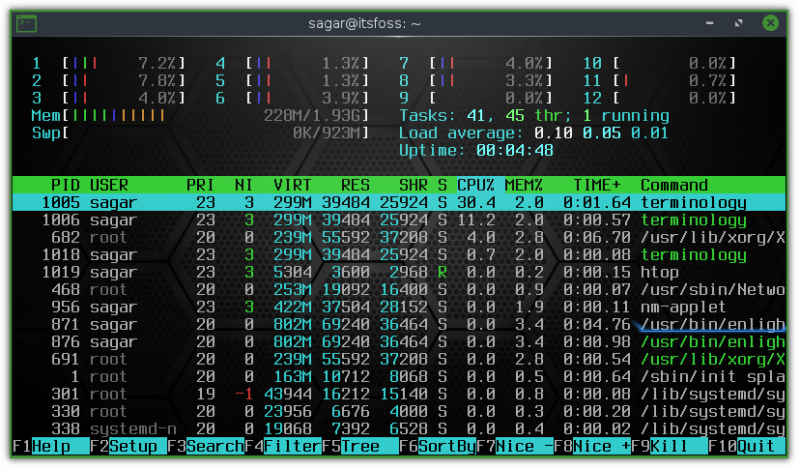Select the htop process row

(x=400, y=272)
